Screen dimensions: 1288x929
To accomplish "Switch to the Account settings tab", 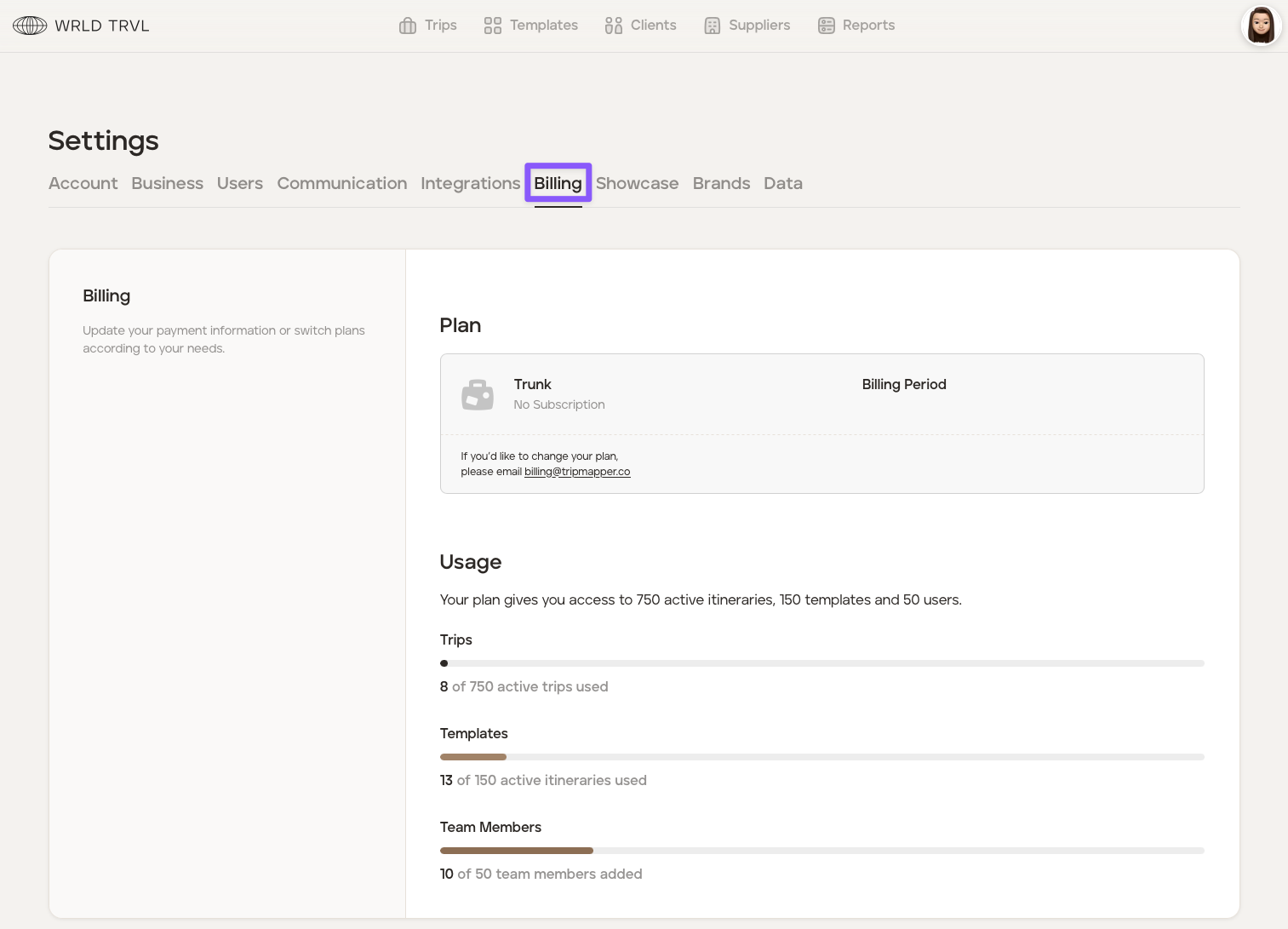I will pos(83,183).
